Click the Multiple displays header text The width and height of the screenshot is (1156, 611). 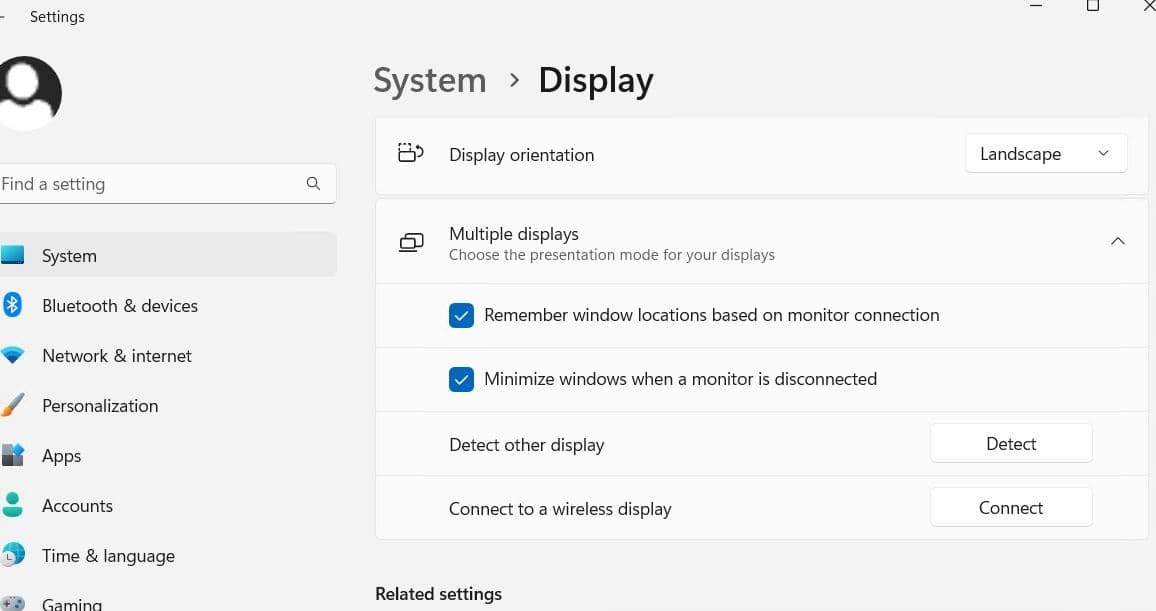pos(514,234)
